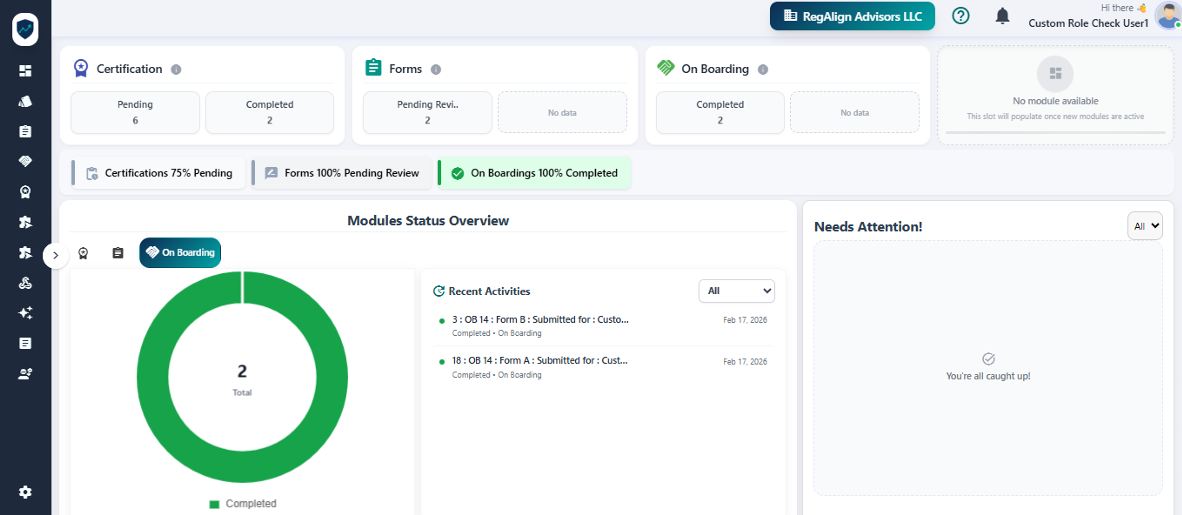Open the Forms Pending Revi.. 2 tile
Image resolution: width=1182 pixels, height=515 pixels.
[x=427, y=112]
